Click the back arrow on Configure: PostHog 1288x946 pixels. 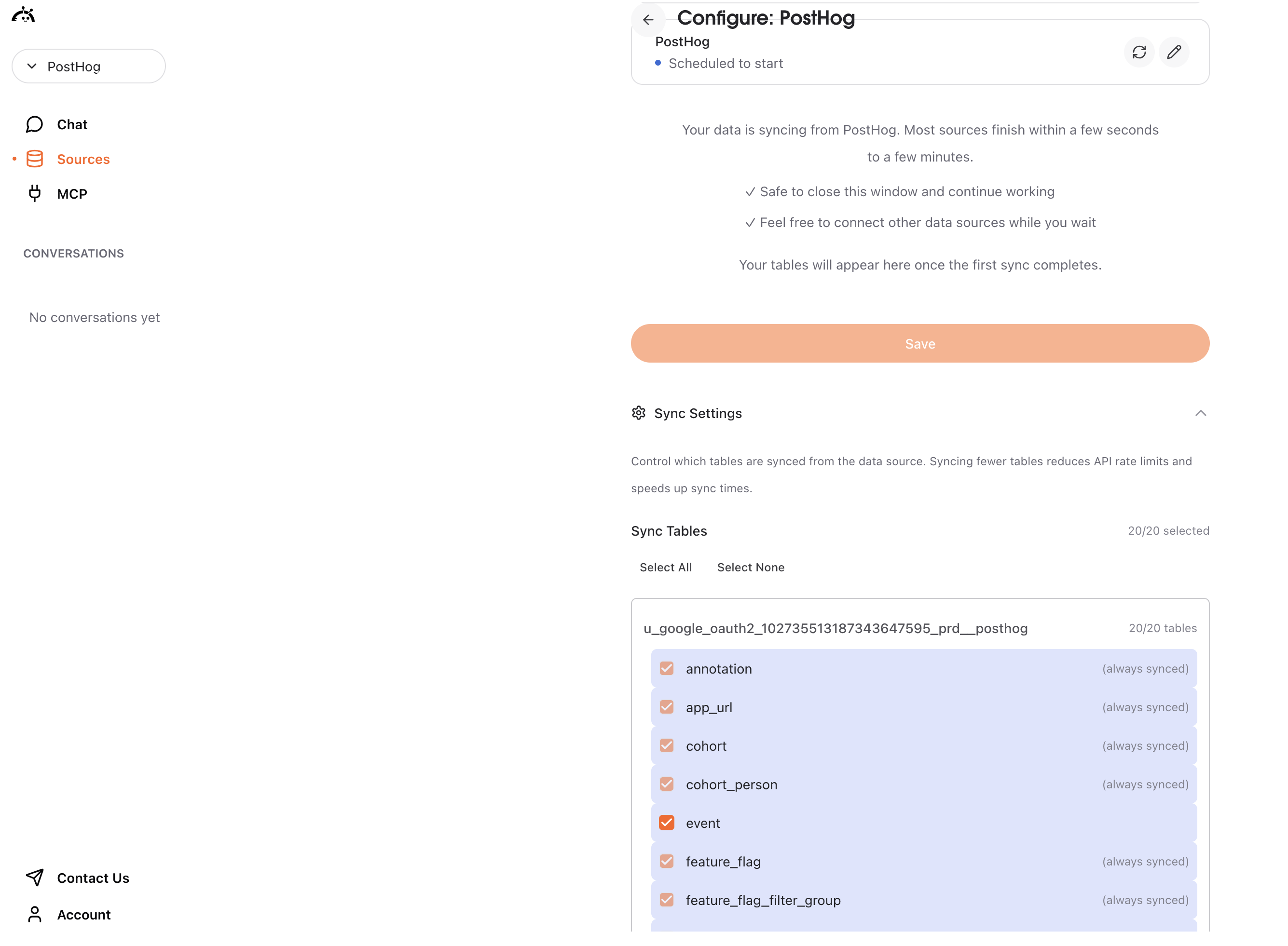[x=648, y=19]
